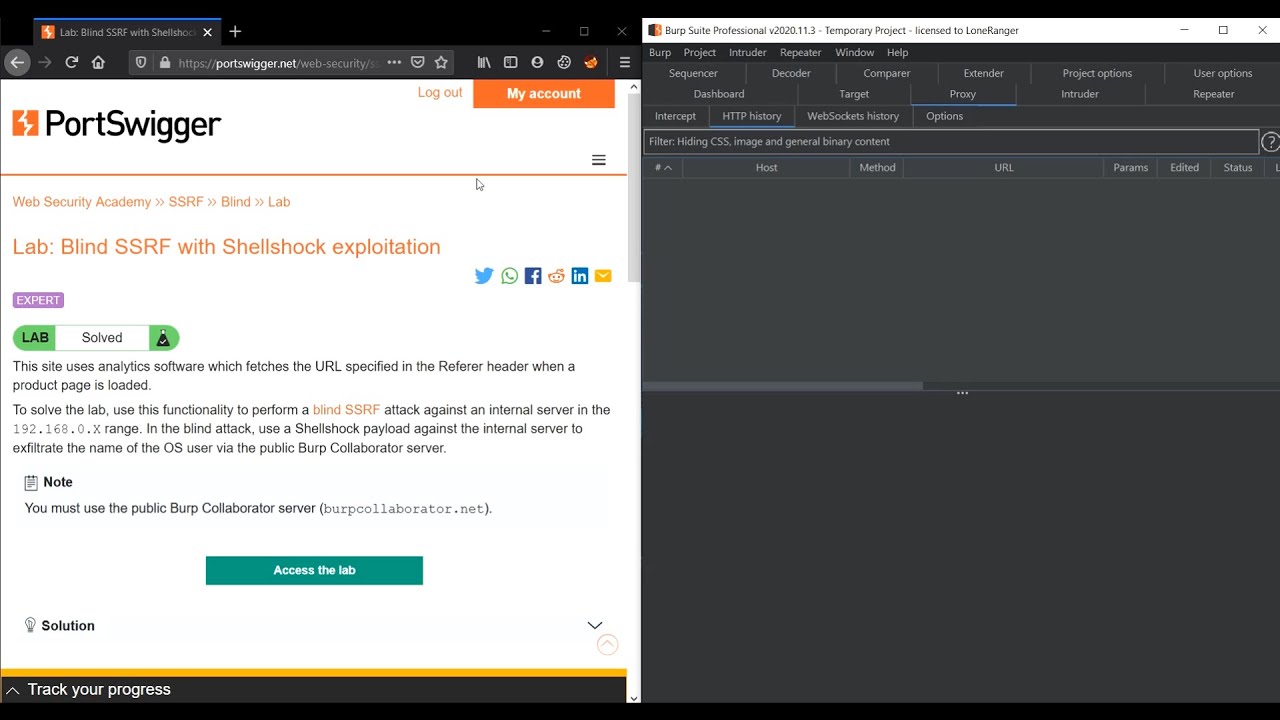Viewport: 1280px width, 720px height.
Task: Open tracking protection shield in address bar
Action: [141, 62]
